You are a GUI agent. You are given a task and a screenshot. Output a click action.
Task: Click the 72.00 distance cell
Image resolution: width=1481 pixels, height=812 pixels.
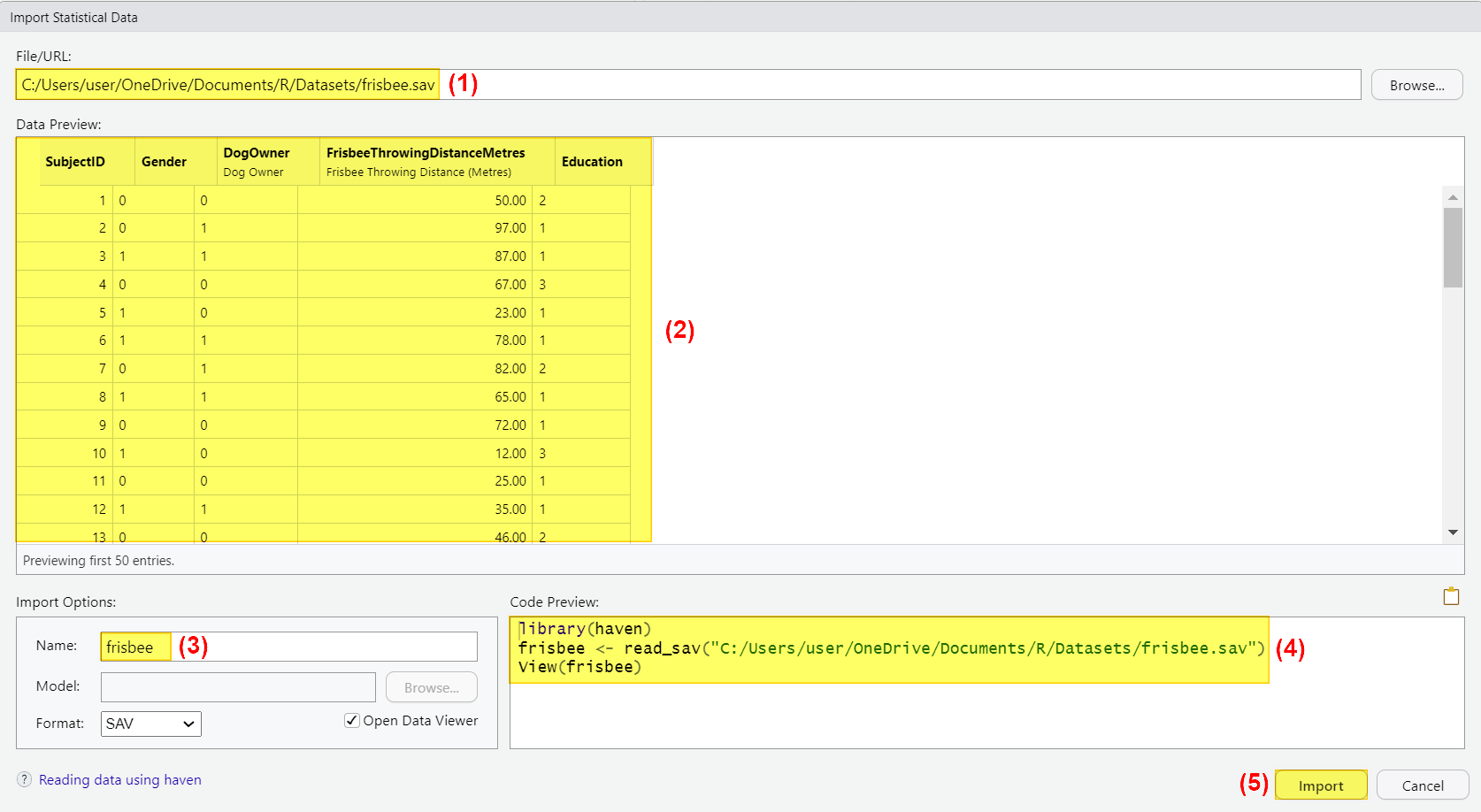point(415,425)
